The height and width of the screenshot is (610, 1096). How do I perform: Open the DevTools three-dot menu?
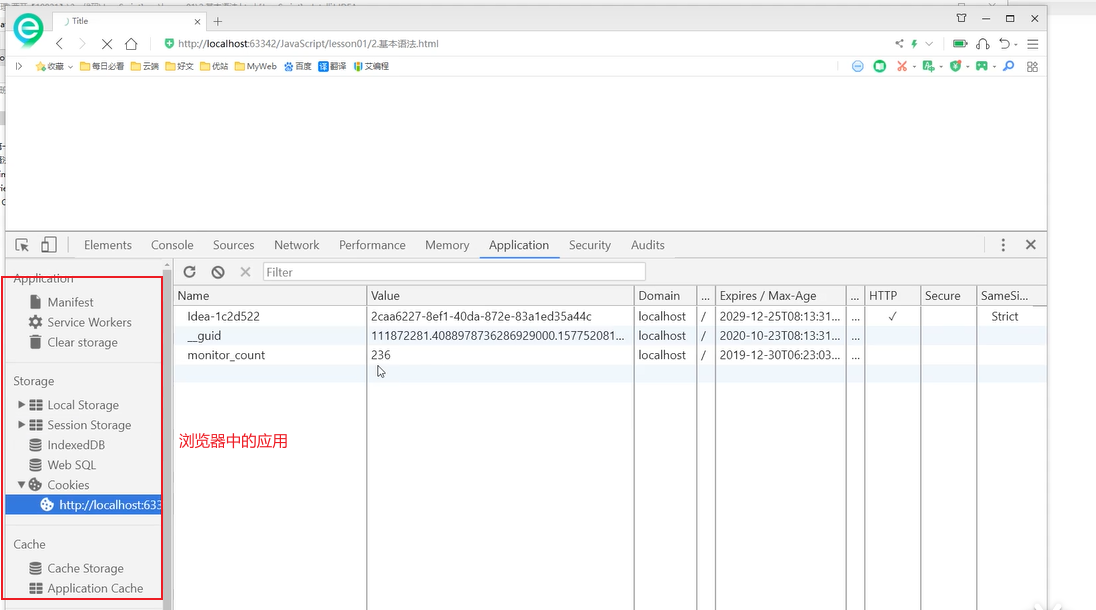click(1003, 245)
